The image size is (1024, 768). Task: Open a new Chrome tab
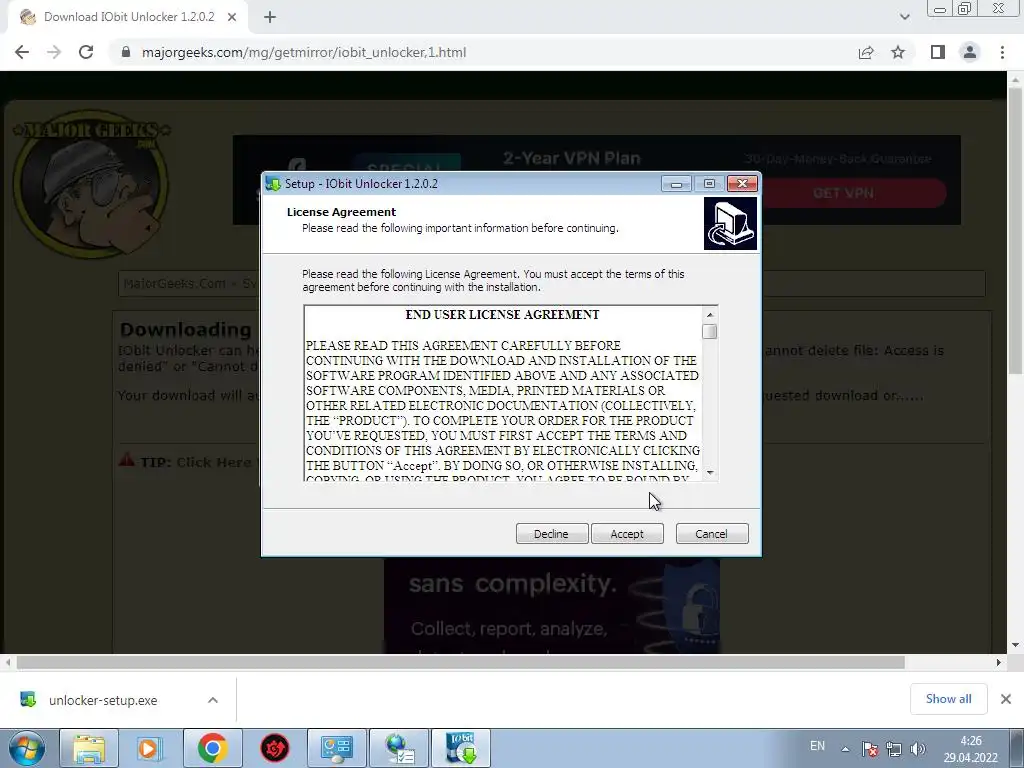pyautogui.click(x=270, y=18)
